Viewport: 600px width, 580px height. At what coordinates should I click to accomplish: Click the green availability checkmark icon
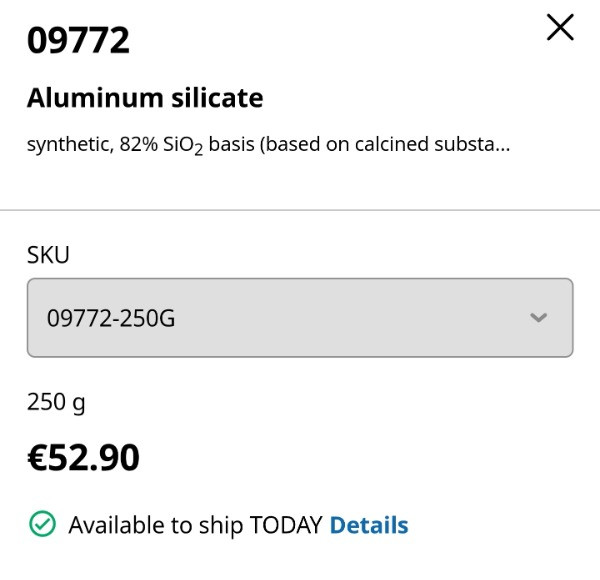tap(42, 525)
